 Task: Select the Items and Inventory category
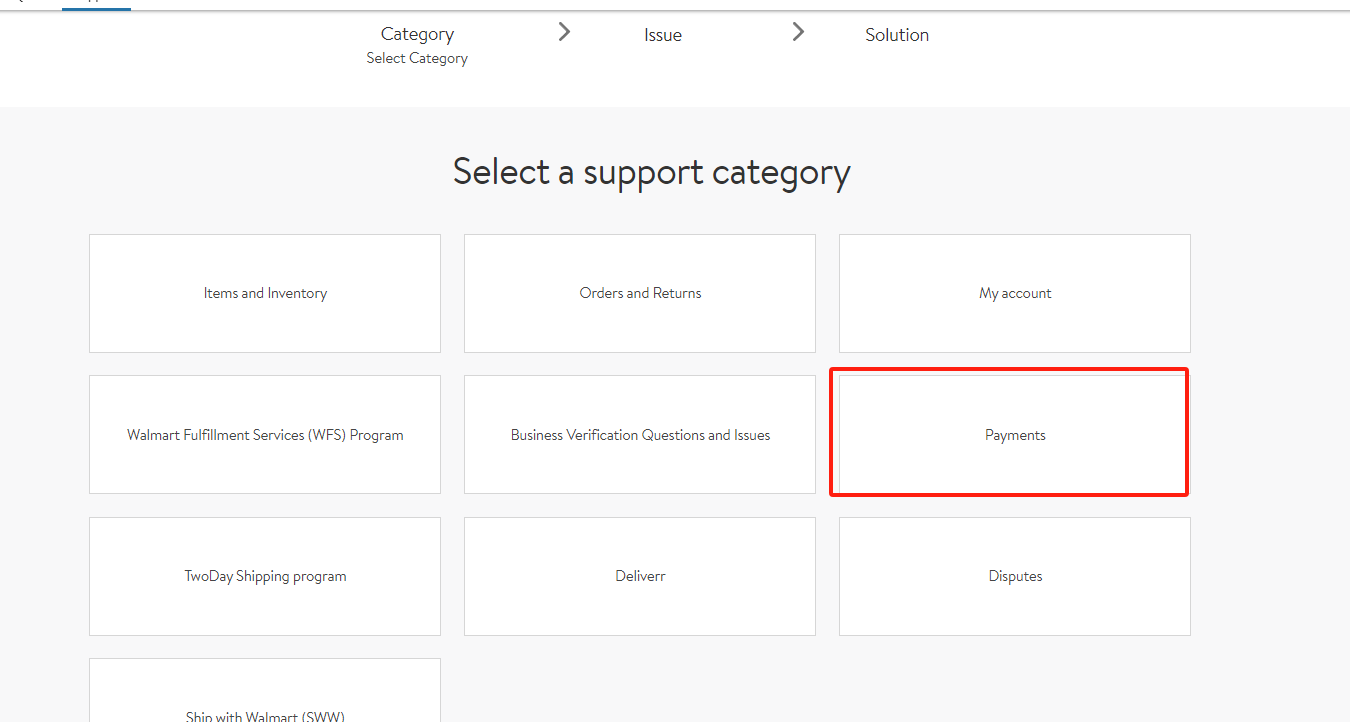(265, 293)
